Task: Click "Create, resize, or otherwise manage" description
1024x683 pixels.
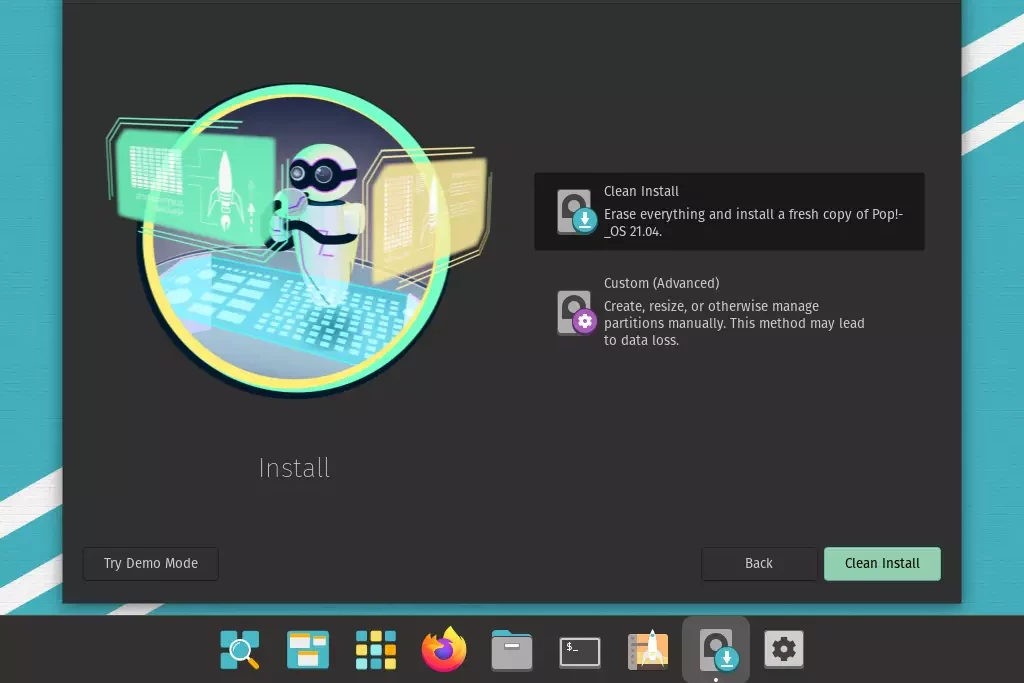Action: [x=734, y=323]
